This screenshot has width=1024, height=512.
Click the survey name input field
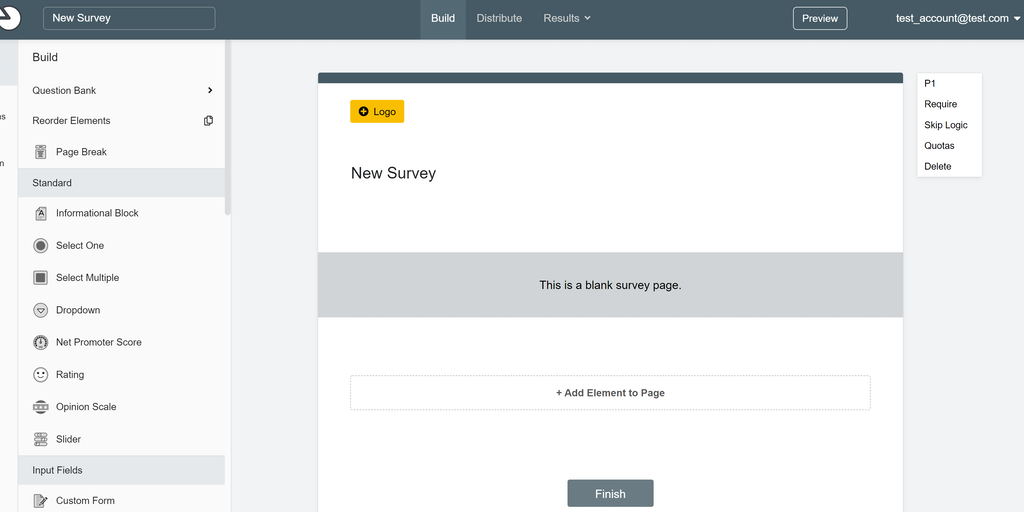coord(129,18)
